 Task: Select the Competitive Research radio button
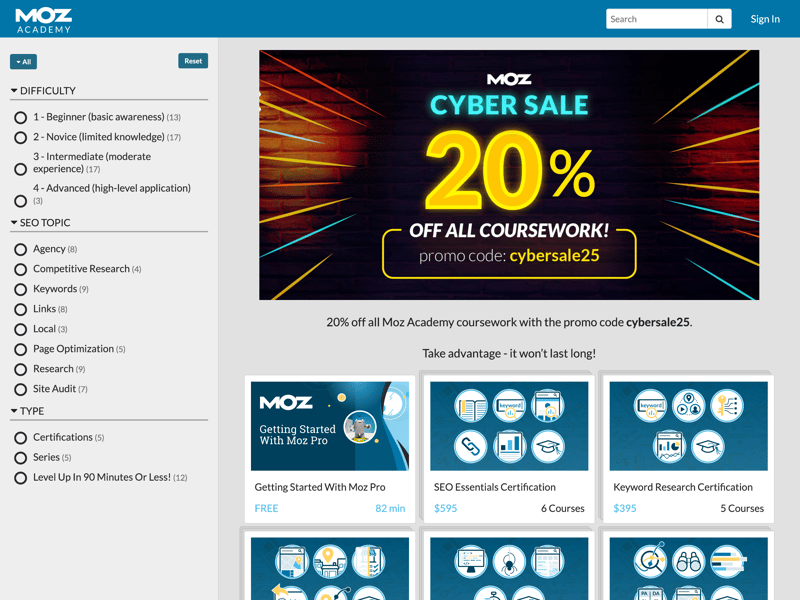20,269
